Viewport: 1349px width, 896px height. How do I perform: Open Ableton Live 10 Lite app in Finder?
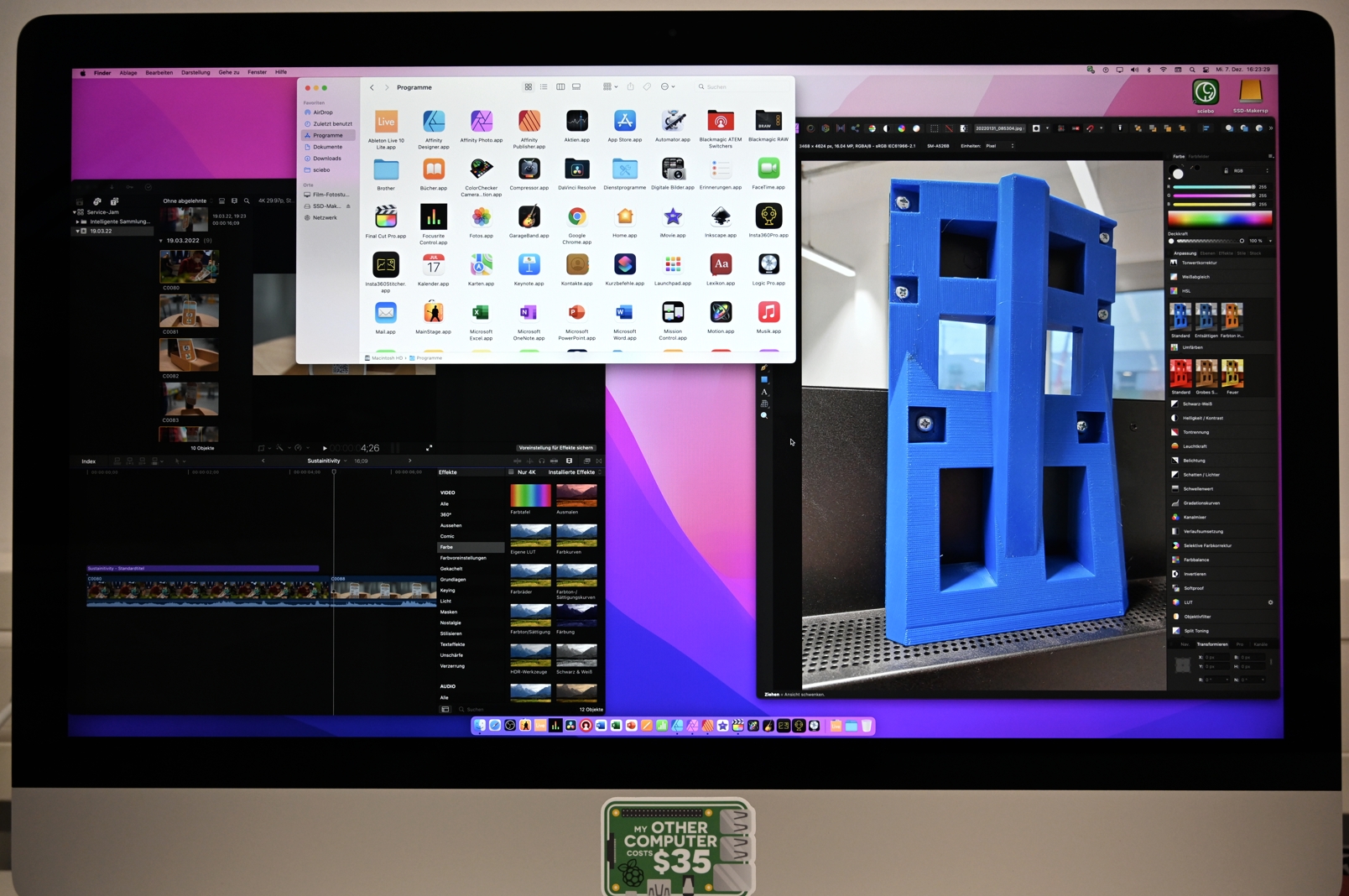(386, 122)
